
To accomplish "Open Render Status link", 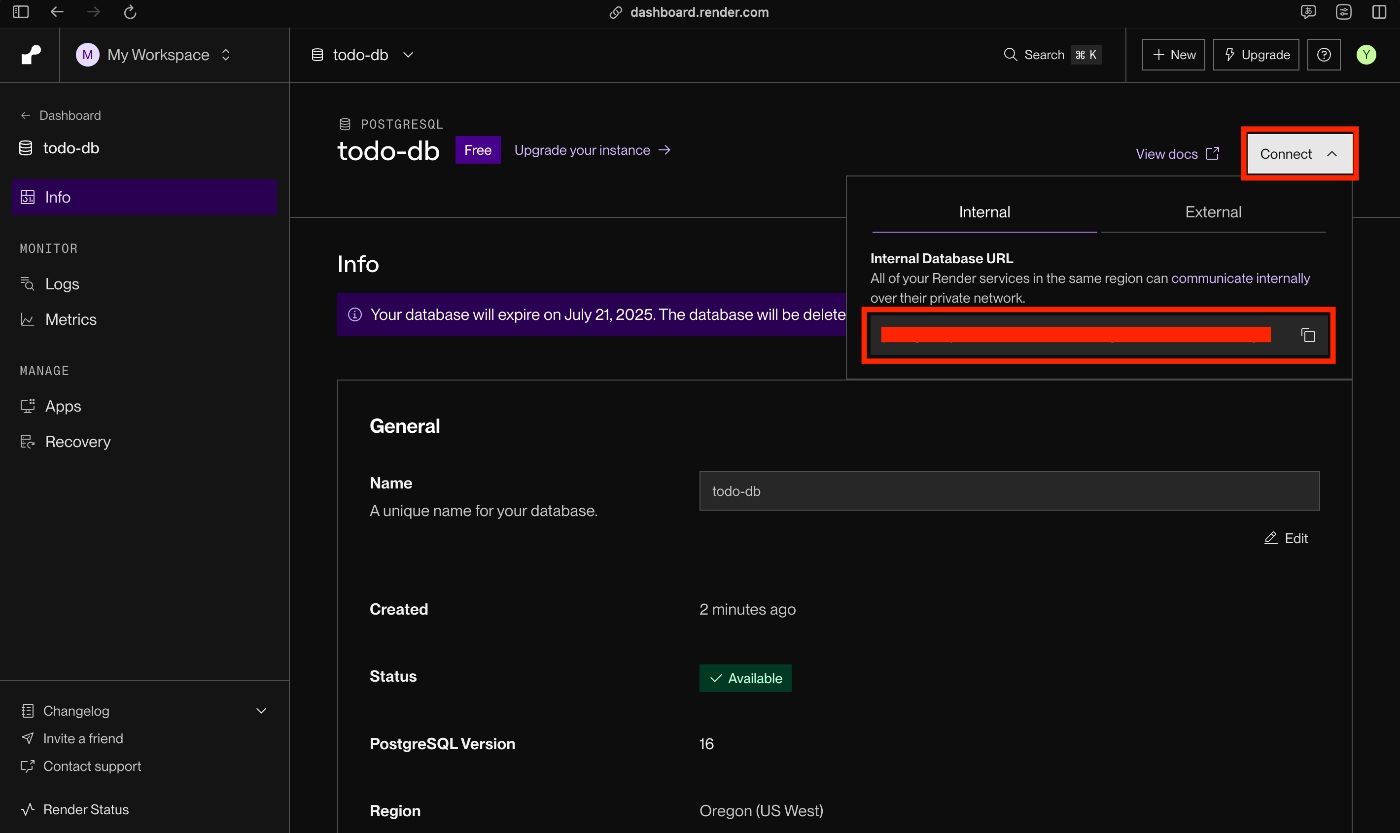I will click(86, 810).
